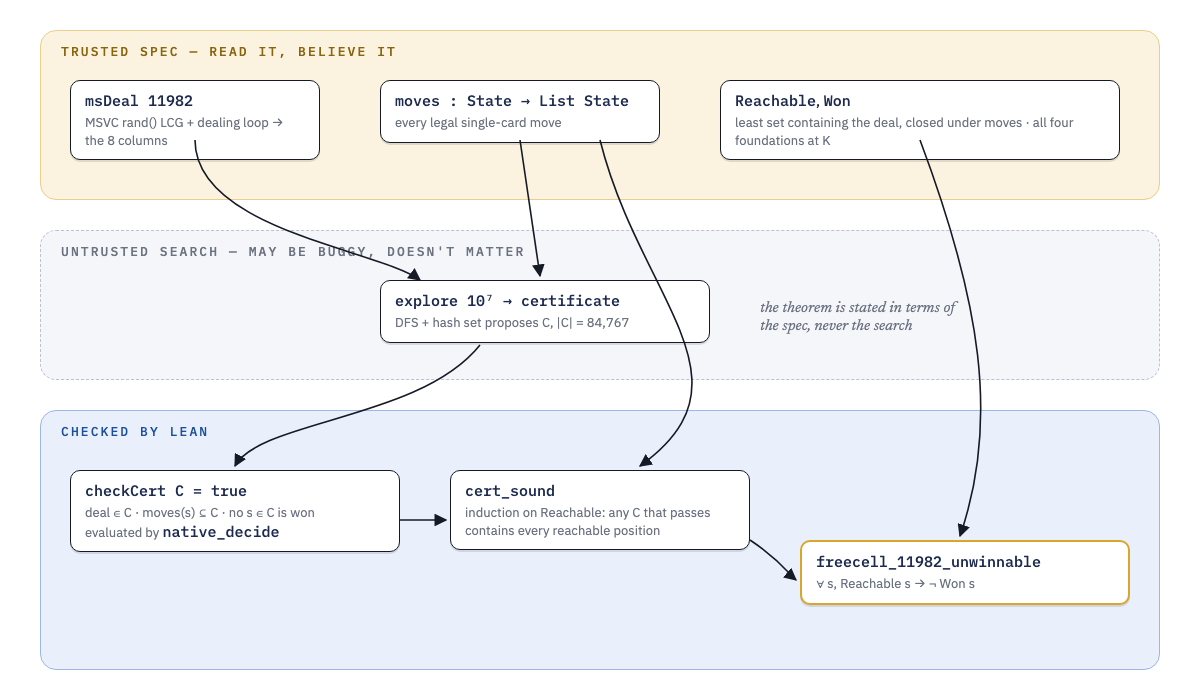The image size is (1200, 700).
Task: Select the msDeal 11982 node
Action: 195,120
